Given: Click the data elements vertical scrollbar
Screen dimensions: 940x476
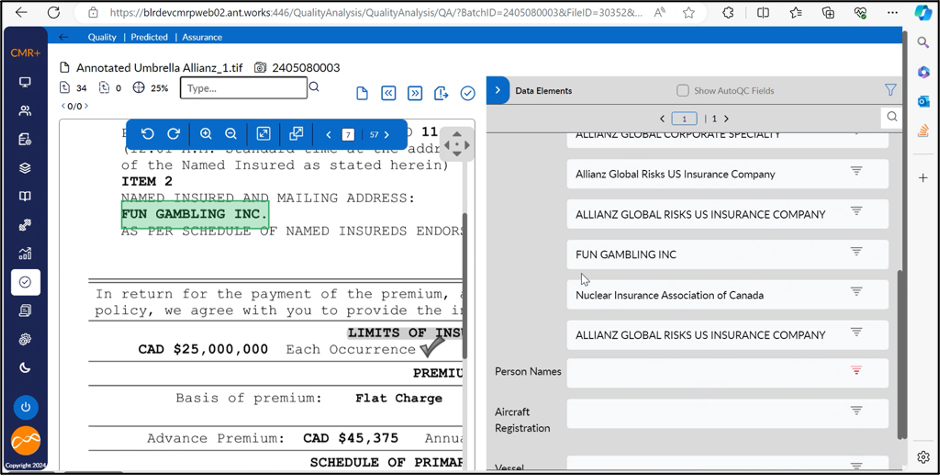Looking at the screenshot, I should point(902,350).
